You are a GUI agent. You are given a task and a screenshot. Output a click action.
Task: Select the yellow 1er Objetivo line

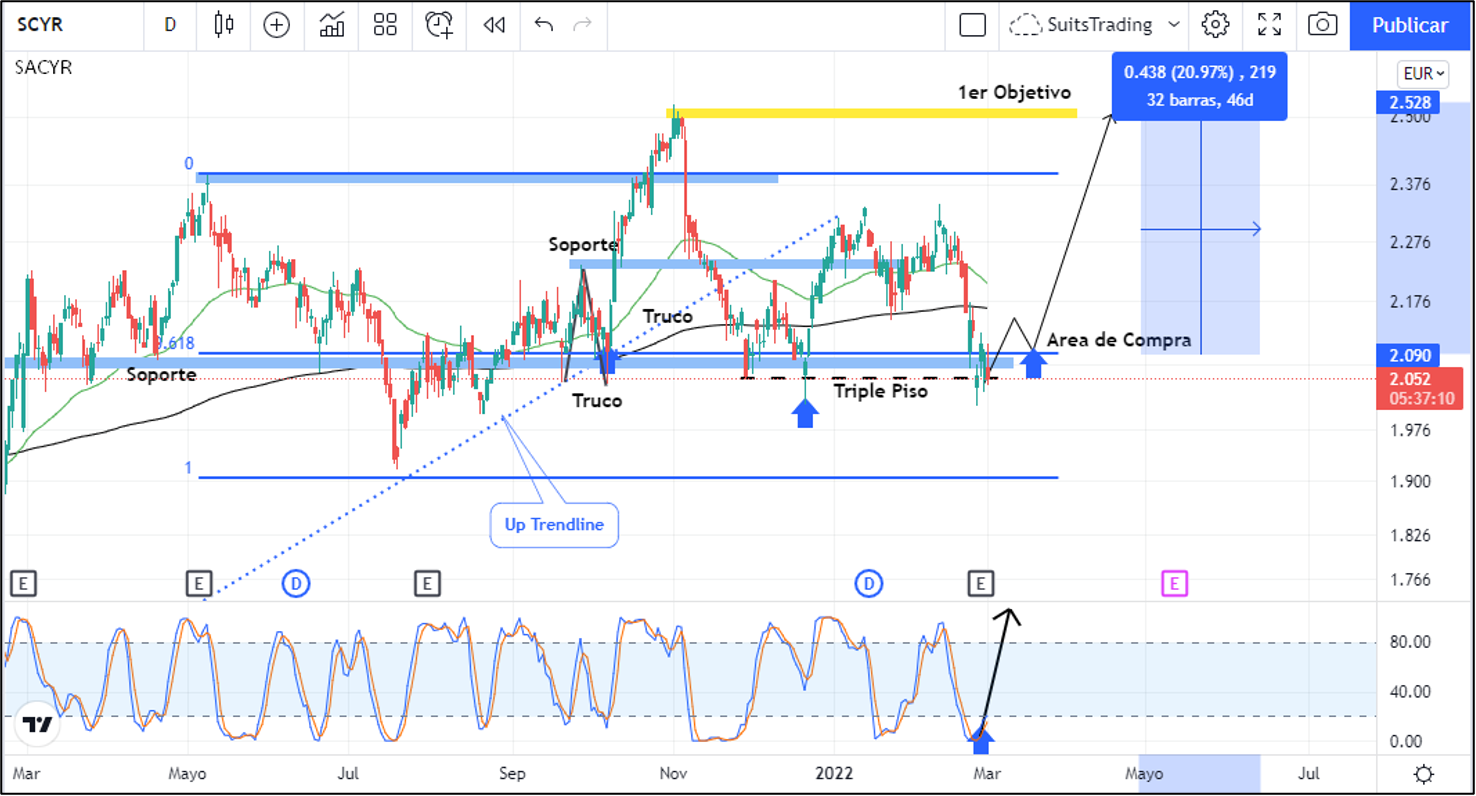pyautogui.click(x=870, y=113)
